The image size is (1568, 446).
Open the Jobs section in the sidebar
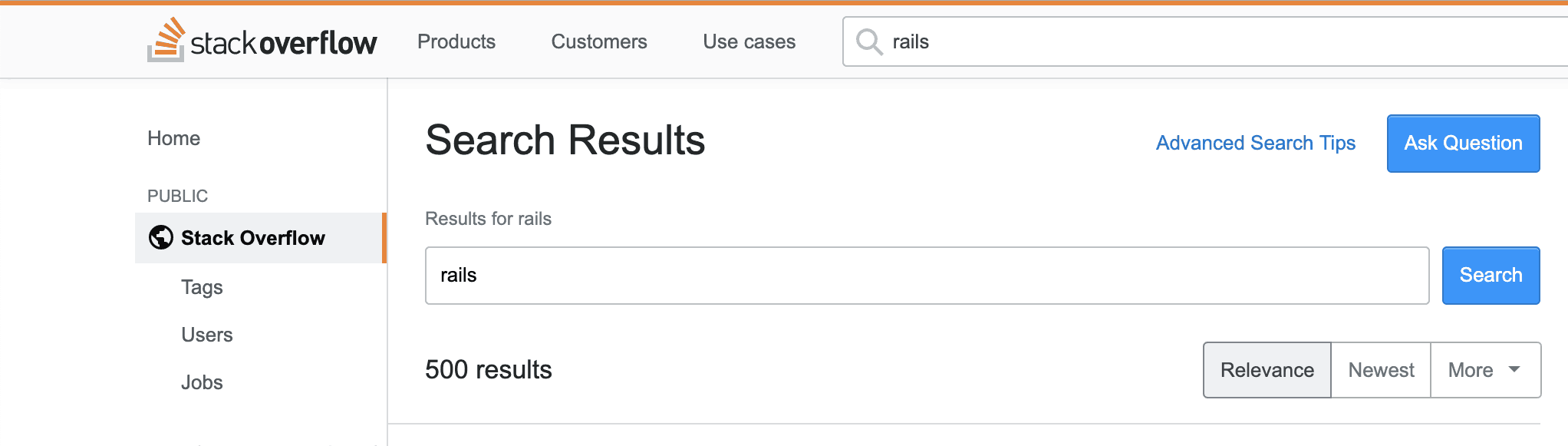click(202, 382)
